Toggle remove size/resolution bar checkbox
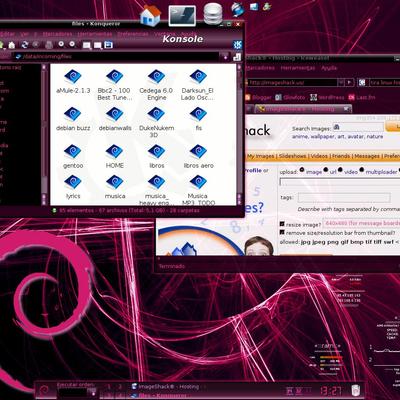This screenshot has height=400, width=400. (x=282, y=232)
